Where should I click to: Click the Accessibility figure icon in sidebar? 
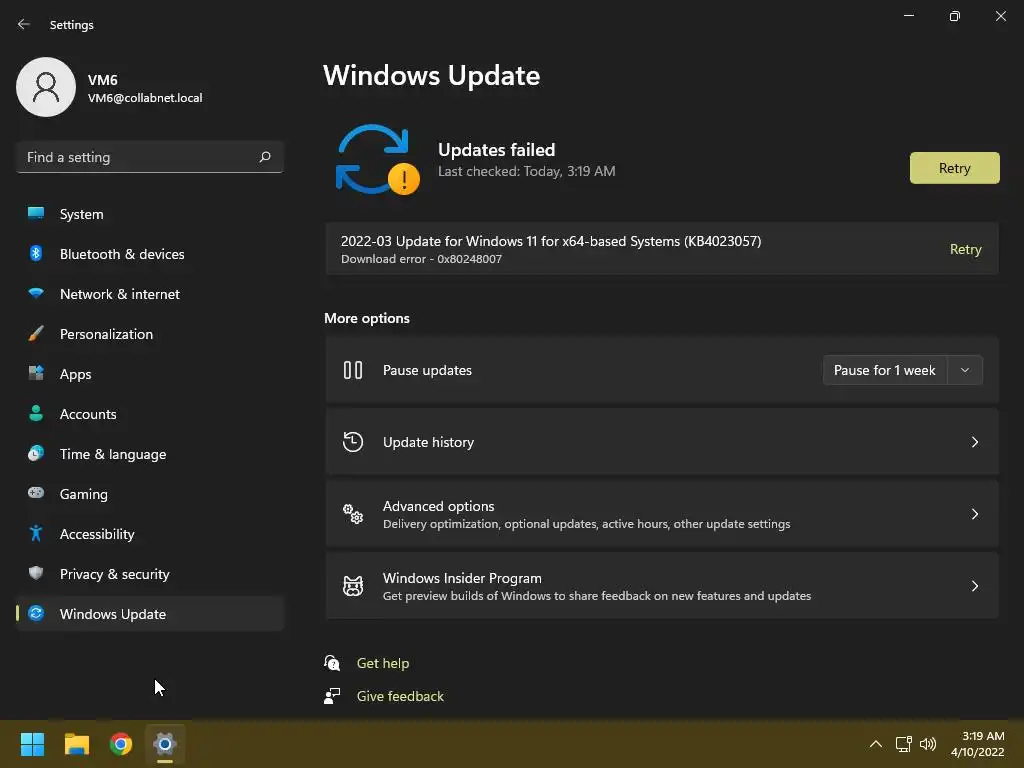coord(36,534)
